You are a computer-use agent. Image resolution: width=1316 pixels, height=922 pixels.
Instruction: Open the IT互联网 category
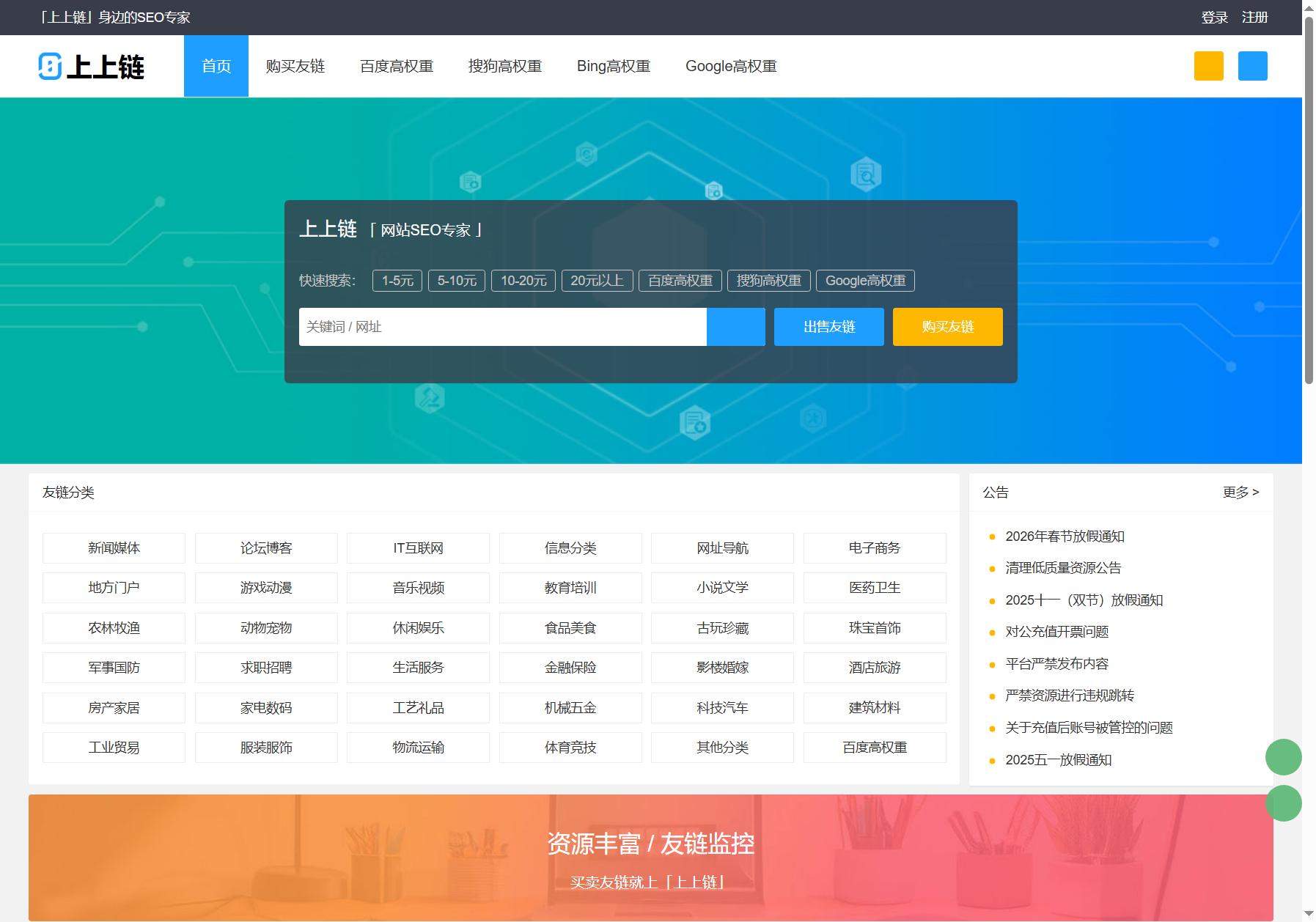[418, 548]
